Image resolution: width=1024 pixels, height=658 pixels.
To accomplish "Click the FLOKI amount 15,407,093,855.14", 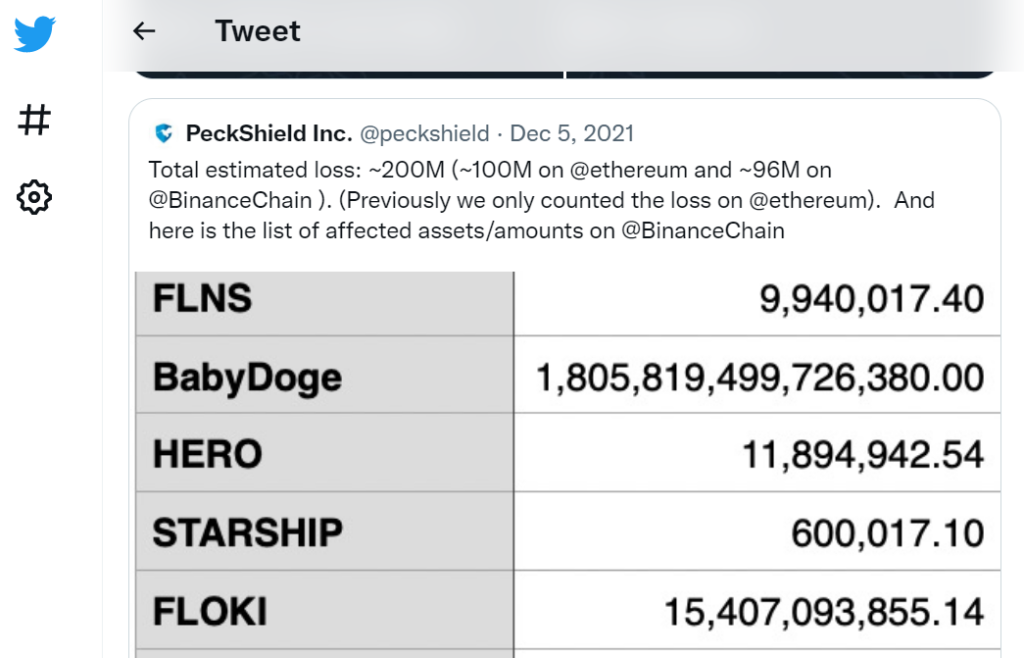I will pos(824,611).
